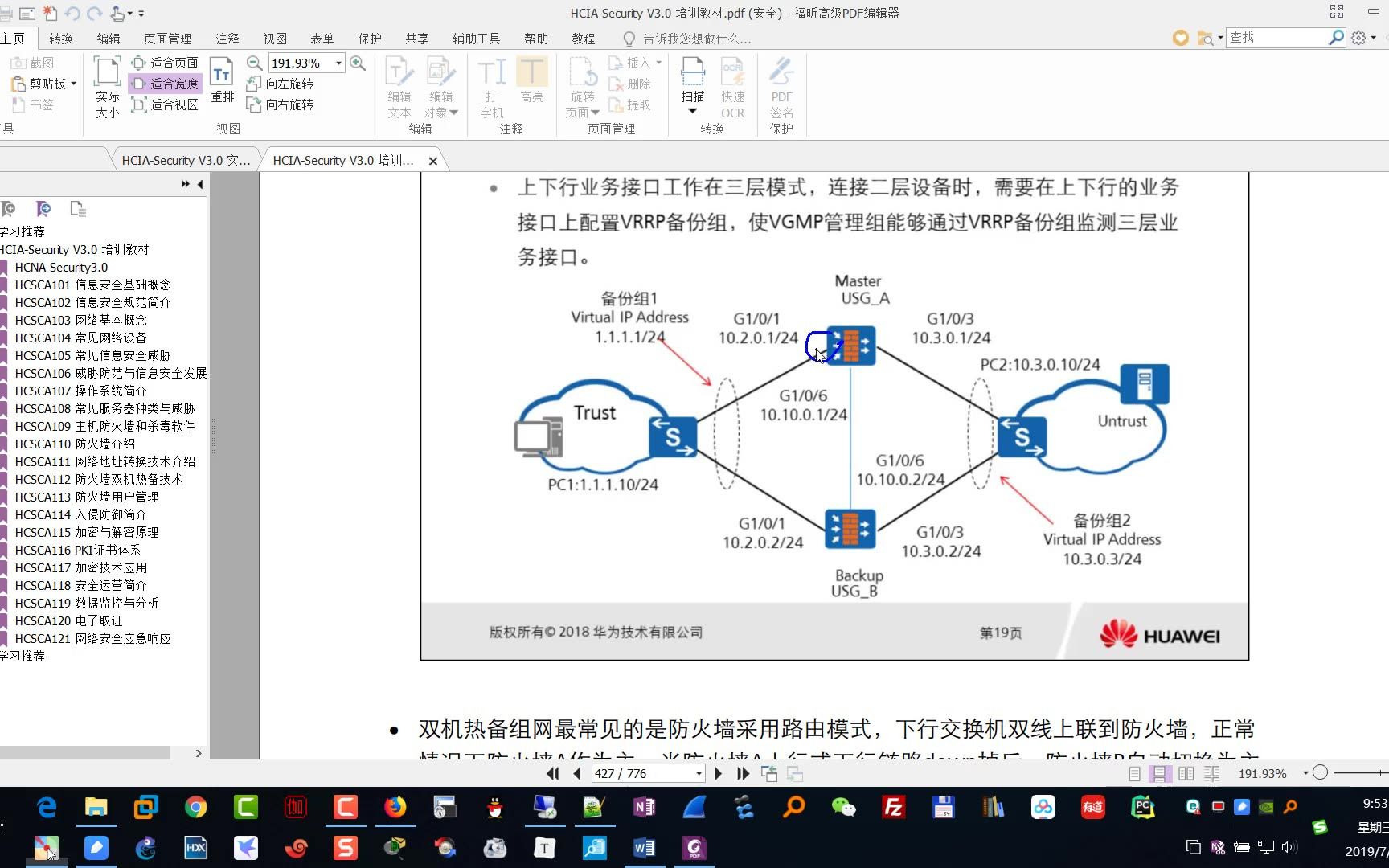
Task: Click the zoom out magnifier icon
Action: pyautogui.click(x=254, y=63)
